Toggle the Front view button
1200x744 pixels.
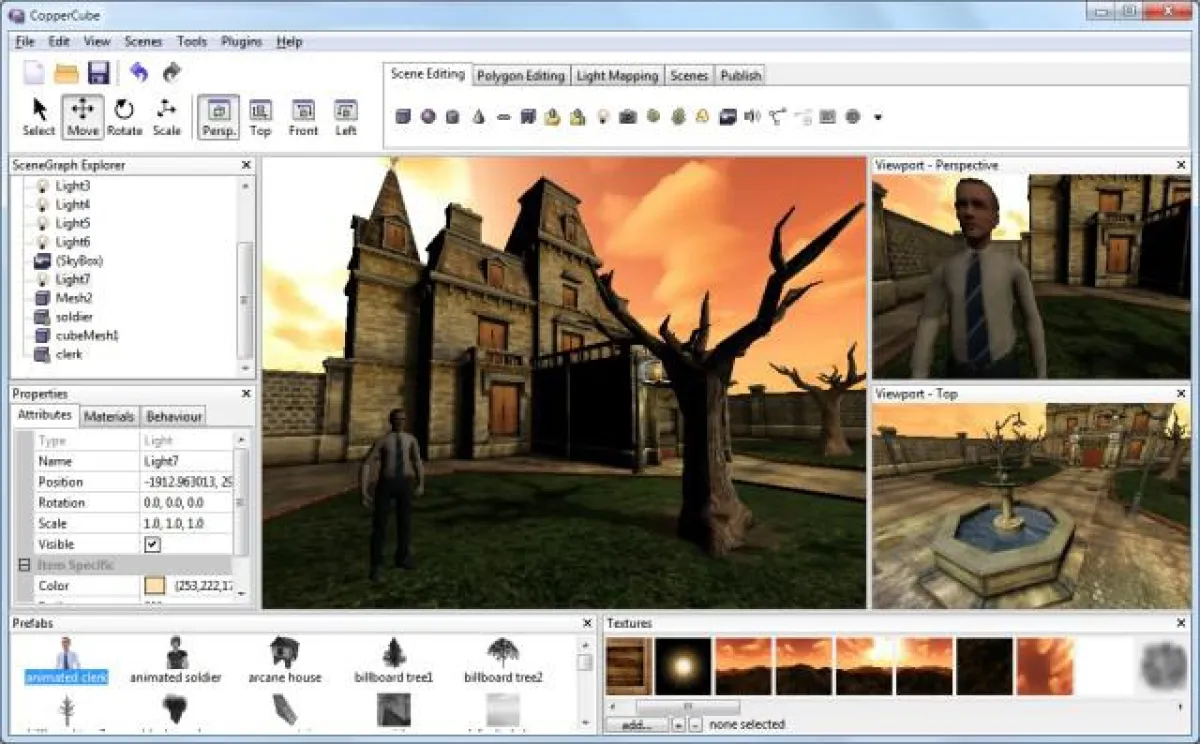click(303, 116)
